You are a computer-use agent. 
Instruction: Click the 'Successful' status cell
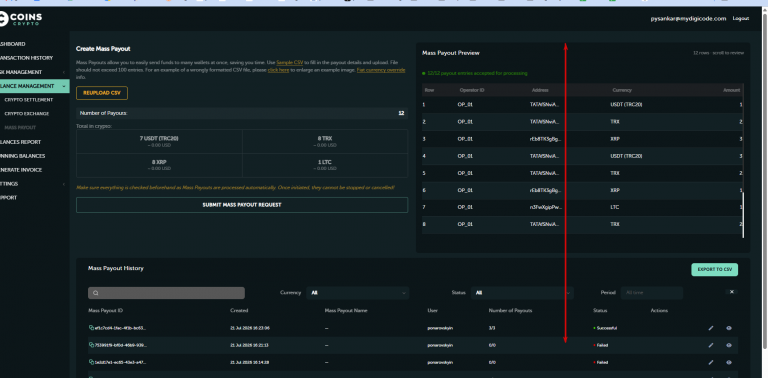pyautogui.click(x=605, y=328)
